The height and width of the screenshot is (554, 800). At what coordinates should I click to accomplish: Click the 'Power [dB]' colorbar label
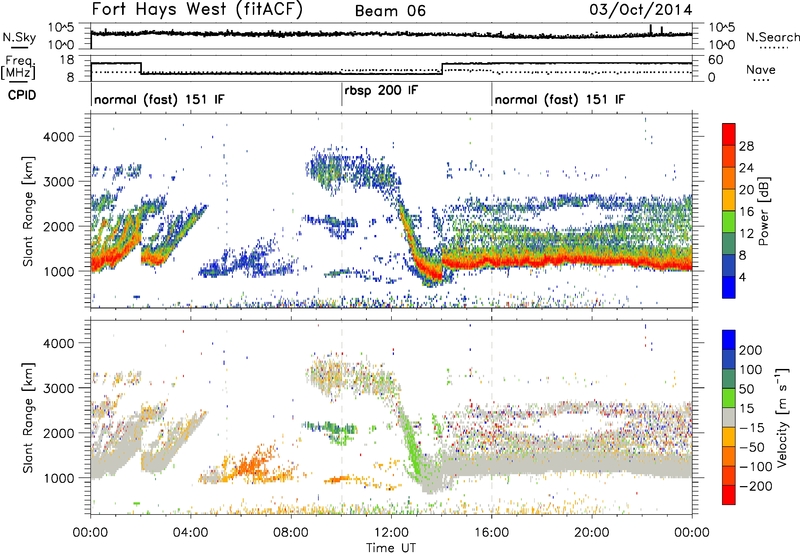pyautogui.click(x=763, y=211)
